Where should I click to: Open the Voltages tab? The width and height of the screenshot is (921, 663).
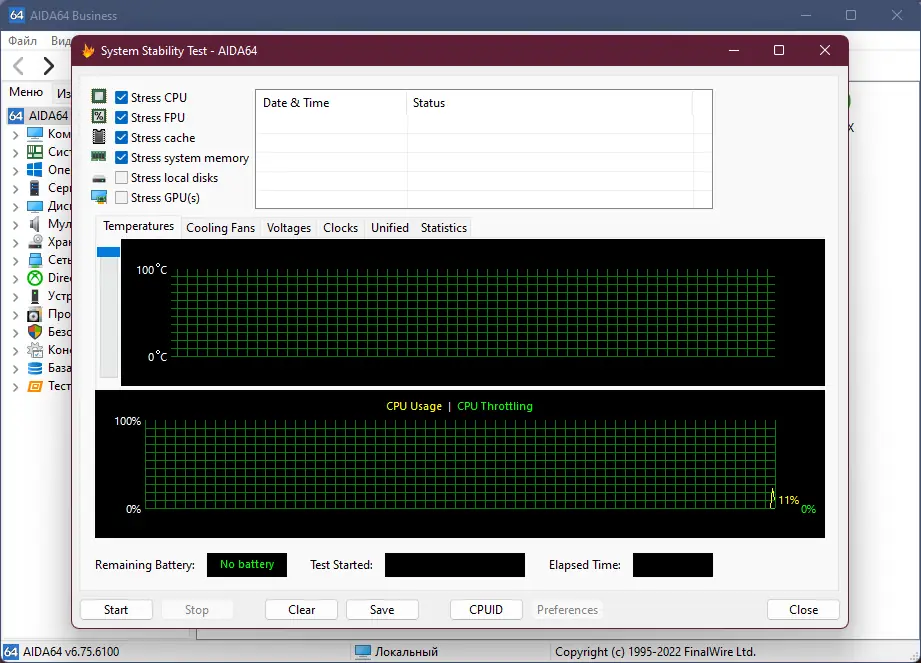288,228
